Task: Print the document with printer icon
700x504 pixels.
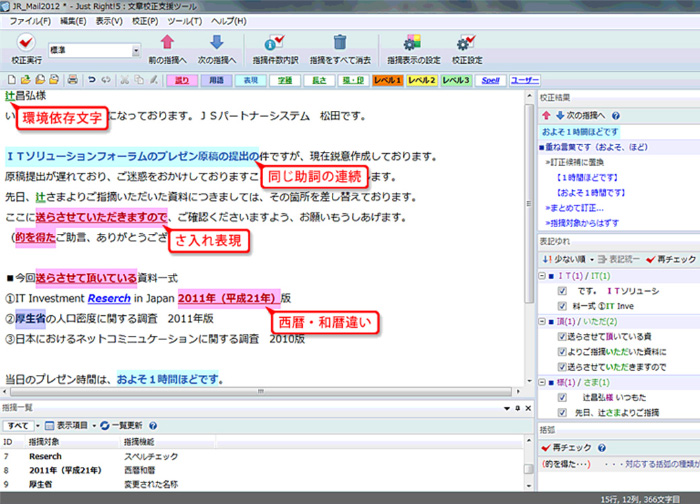Action: (x=72, y=80)
